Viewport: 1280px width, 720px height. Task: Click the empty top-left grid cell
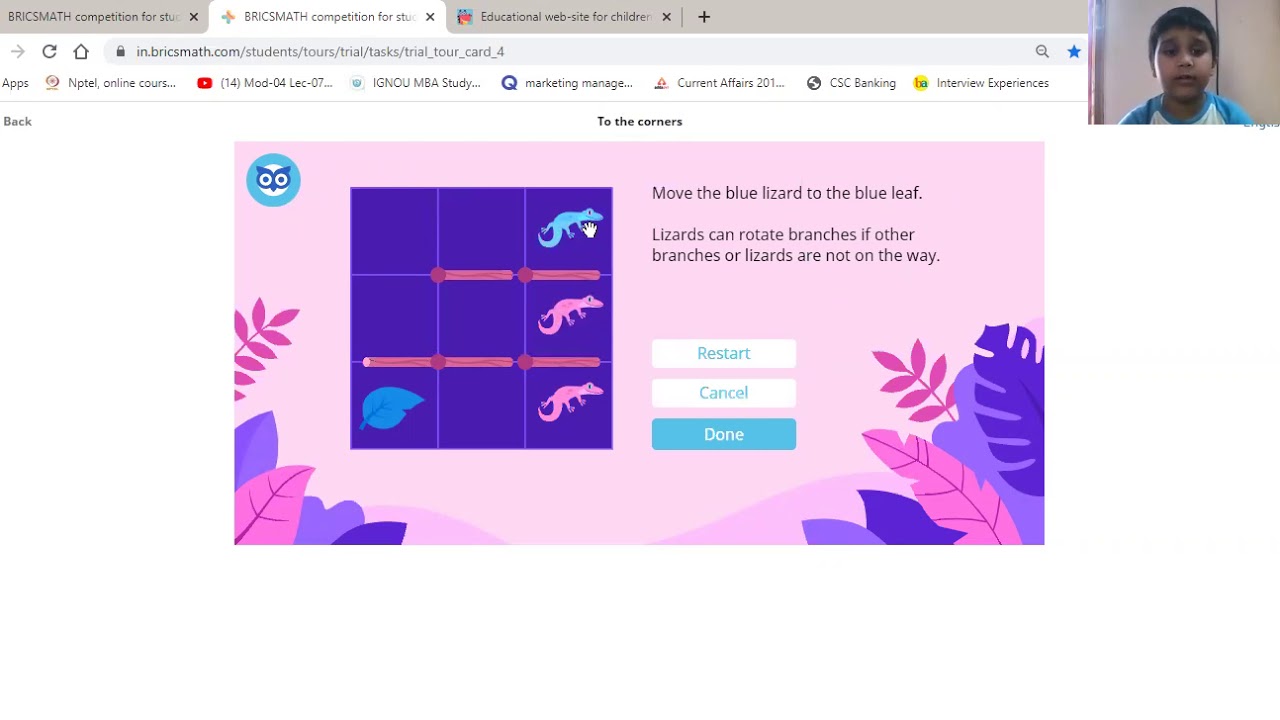pyautogui.click(x=394, y=231)
